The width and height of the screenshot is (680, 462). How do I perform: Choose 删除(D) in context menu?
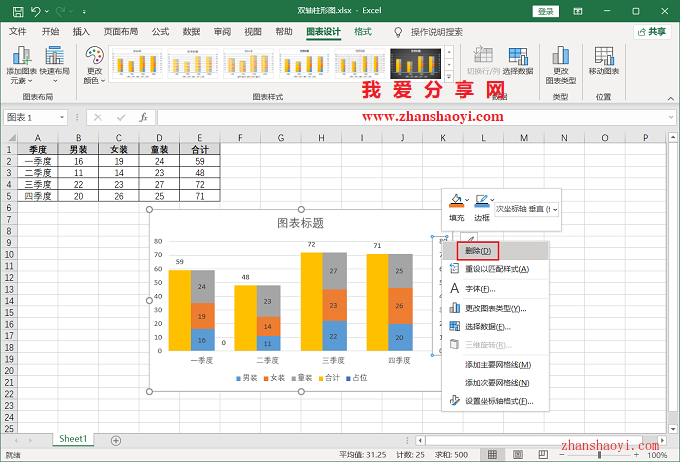(x=496, y=251)
